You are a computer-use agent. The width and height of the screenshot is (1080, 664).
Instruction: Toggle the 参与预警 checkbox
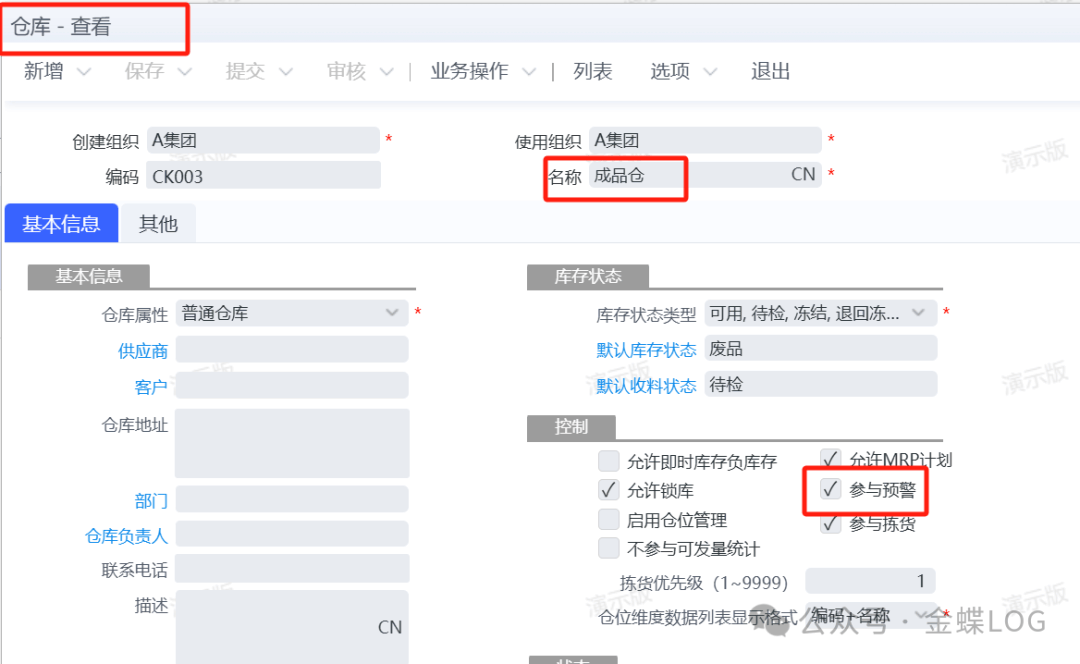[830, 489]
